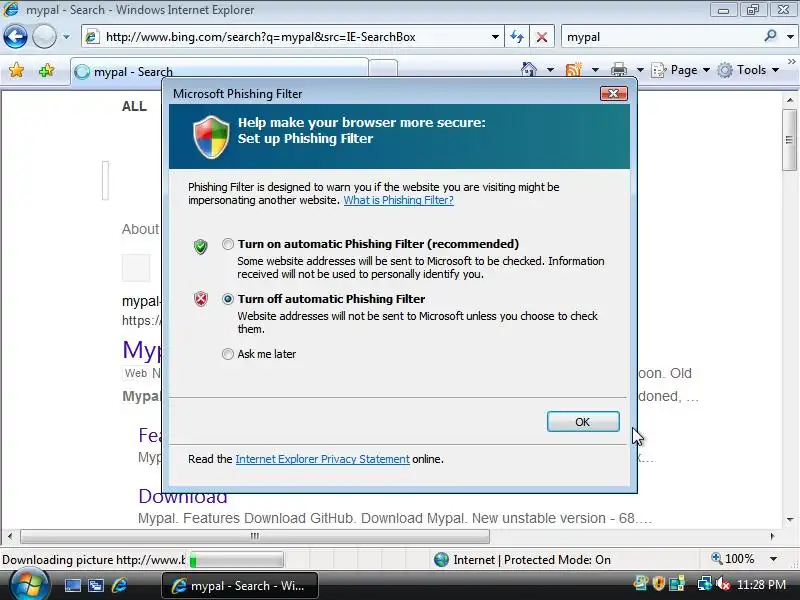This screenshot has height=600, width=800.
Task: Go back with the Back arrow button
Action: (x=15, y=37)
